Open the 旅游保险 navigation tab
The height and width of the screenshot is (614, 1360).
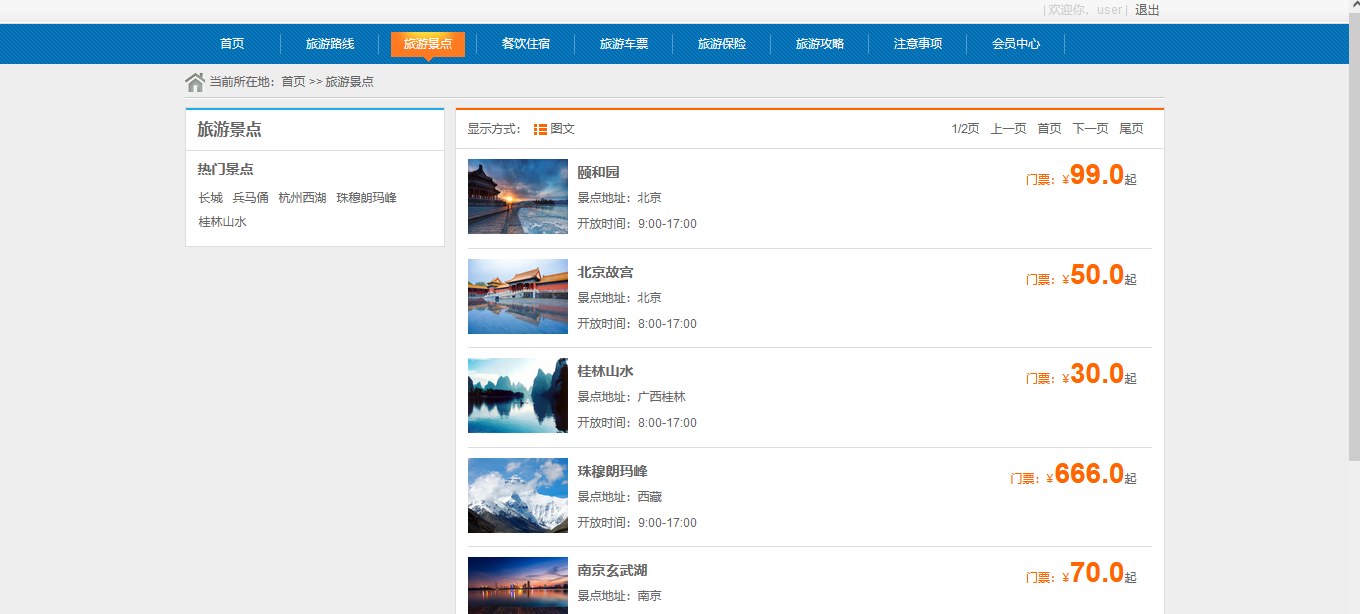click(x=722, y=44)
